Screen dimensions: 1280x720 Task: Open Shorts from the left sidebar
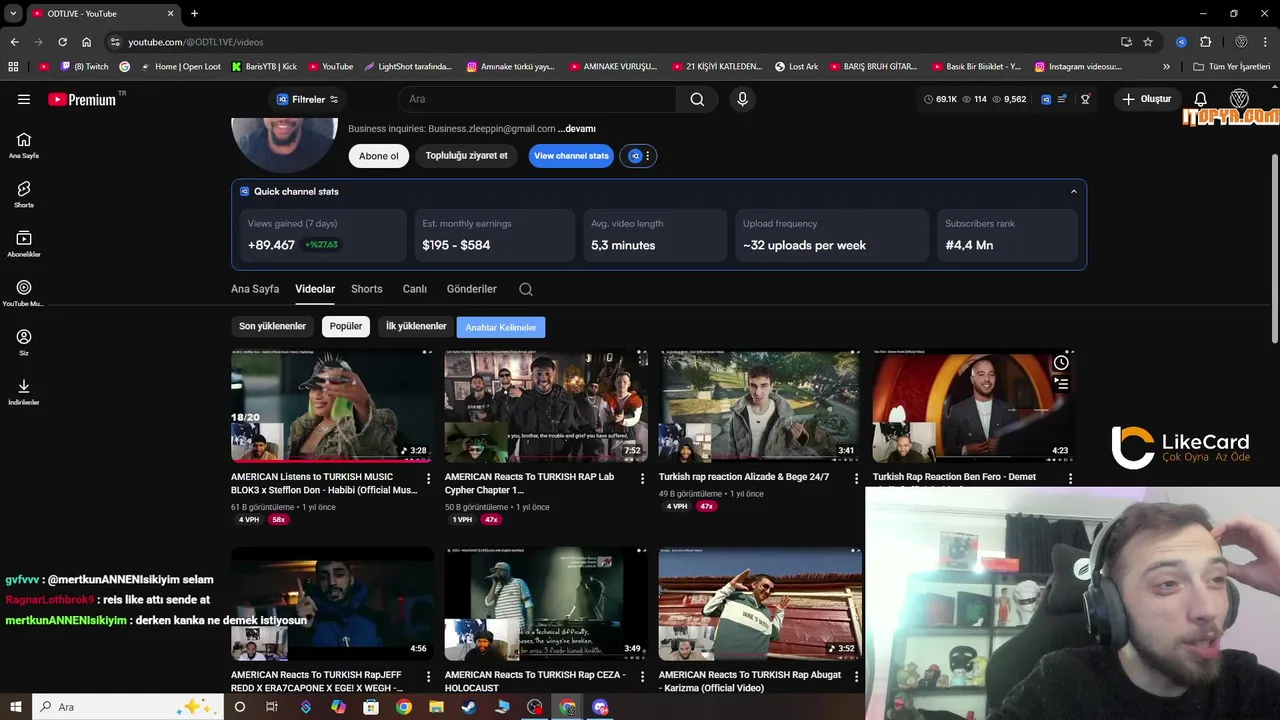click(24, 194)
